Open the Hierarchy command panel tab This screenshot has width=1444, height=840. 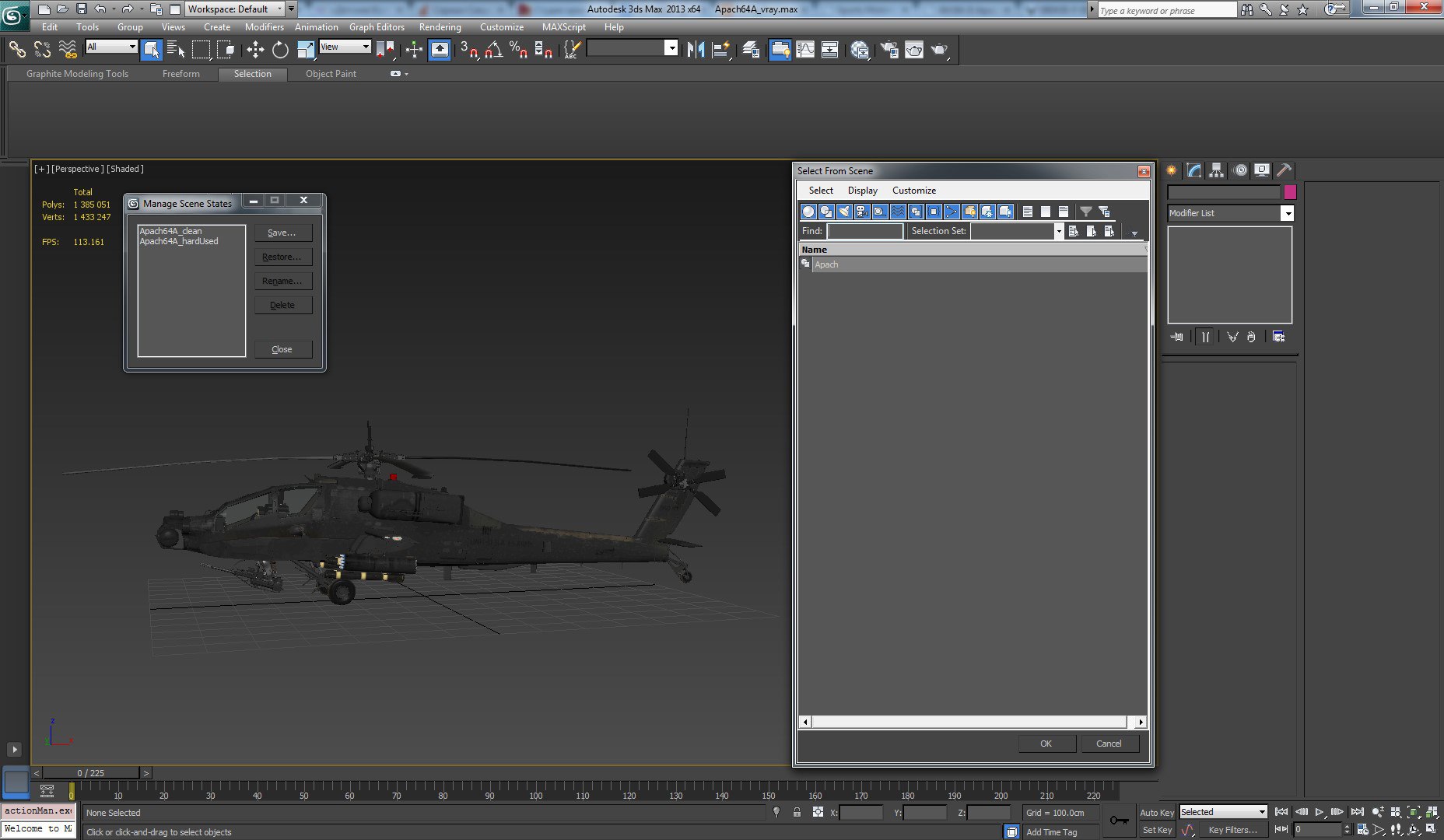click(x=1217, y=170)
